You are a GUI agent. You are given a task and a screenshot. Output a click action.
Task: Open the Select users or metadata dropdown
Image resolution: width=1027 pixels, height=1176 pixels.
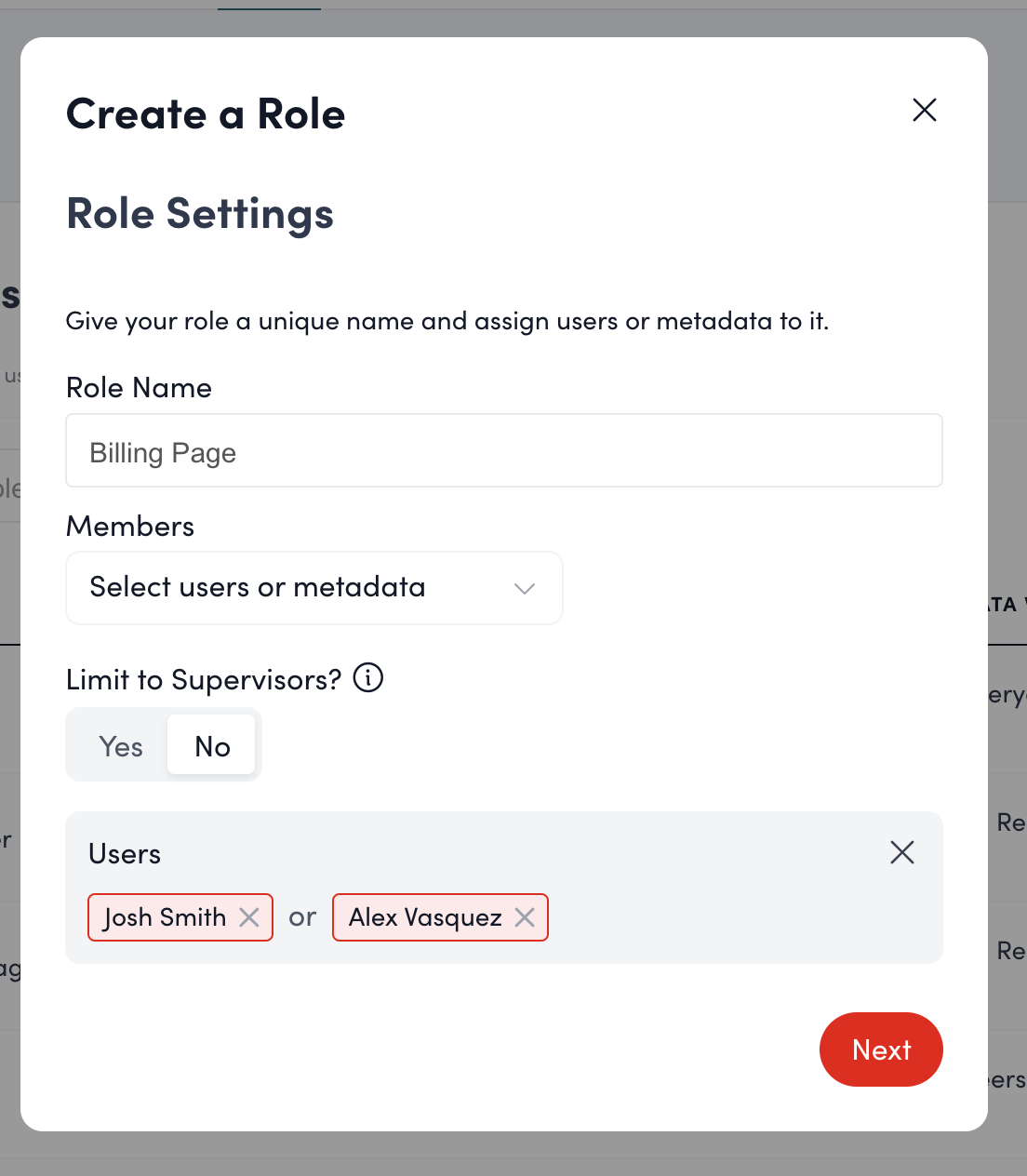[x=279, y=588]
